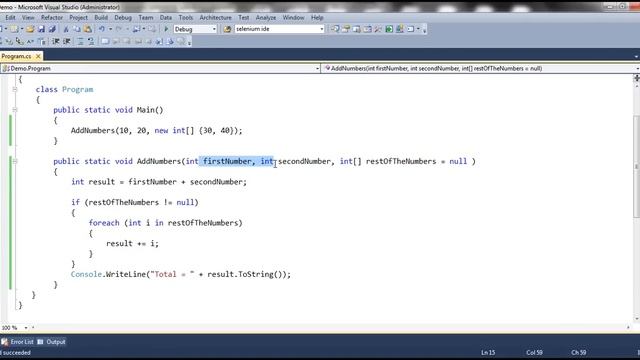Click the Open File folder icon

[30, 29]
